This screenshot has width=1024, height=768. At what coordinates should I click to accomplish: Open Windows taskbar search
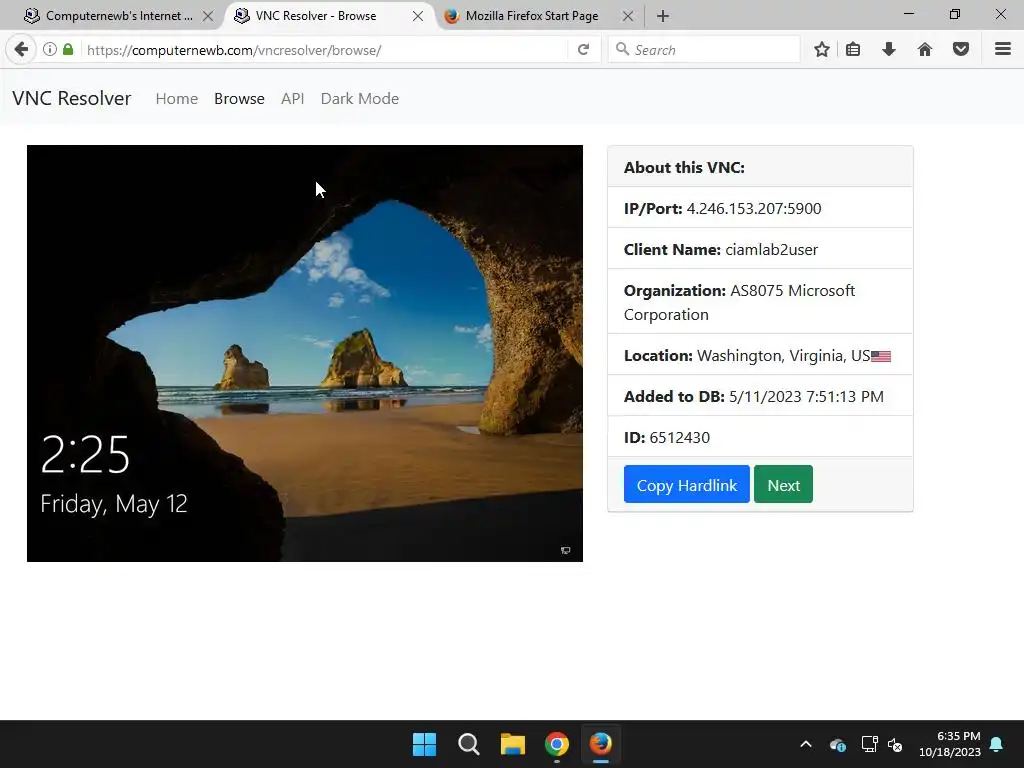468,744
